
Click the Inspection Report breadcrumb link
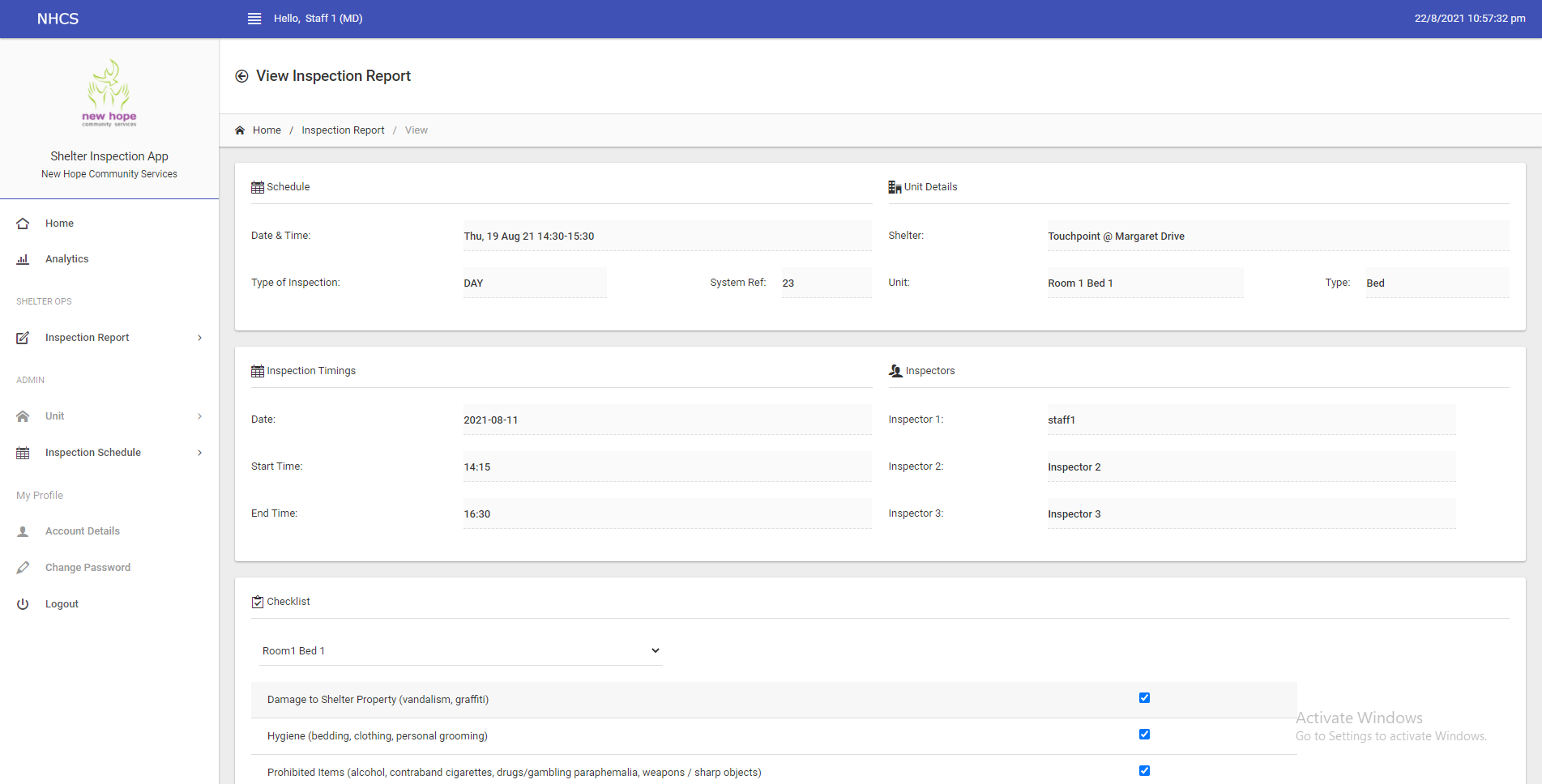[343, 130]
